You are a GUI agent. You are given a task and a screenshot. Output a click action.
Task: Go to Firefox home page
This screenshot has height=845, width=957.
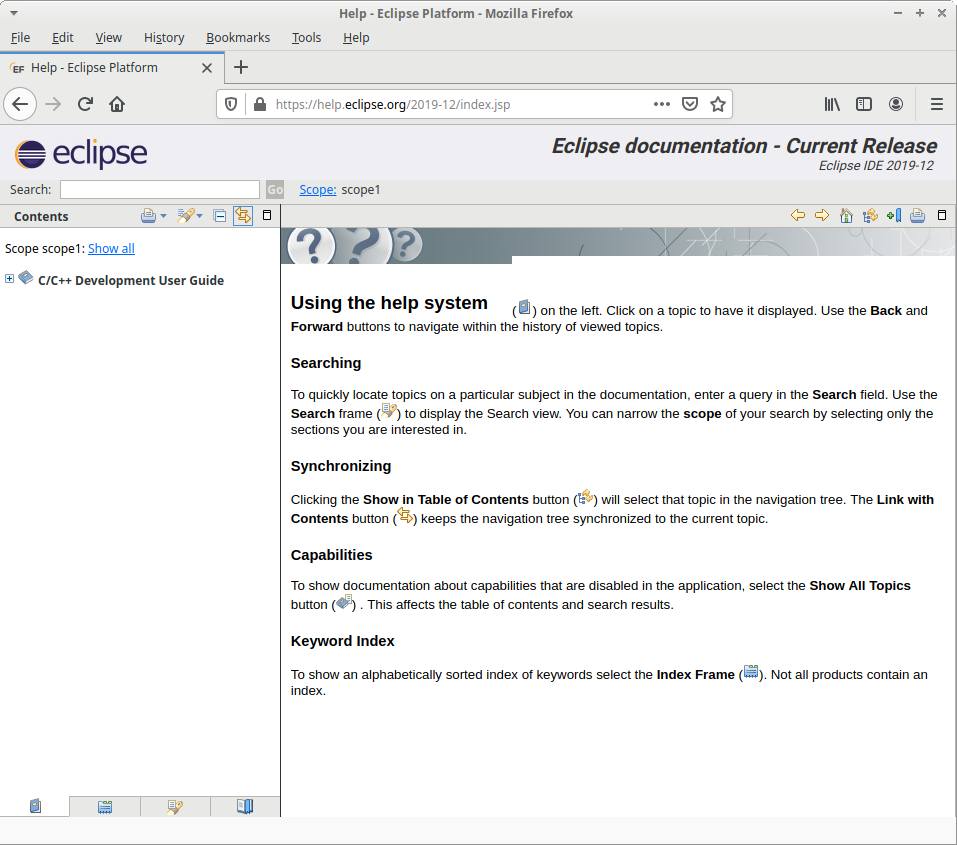pyautogui.click(x=117, y=104)
